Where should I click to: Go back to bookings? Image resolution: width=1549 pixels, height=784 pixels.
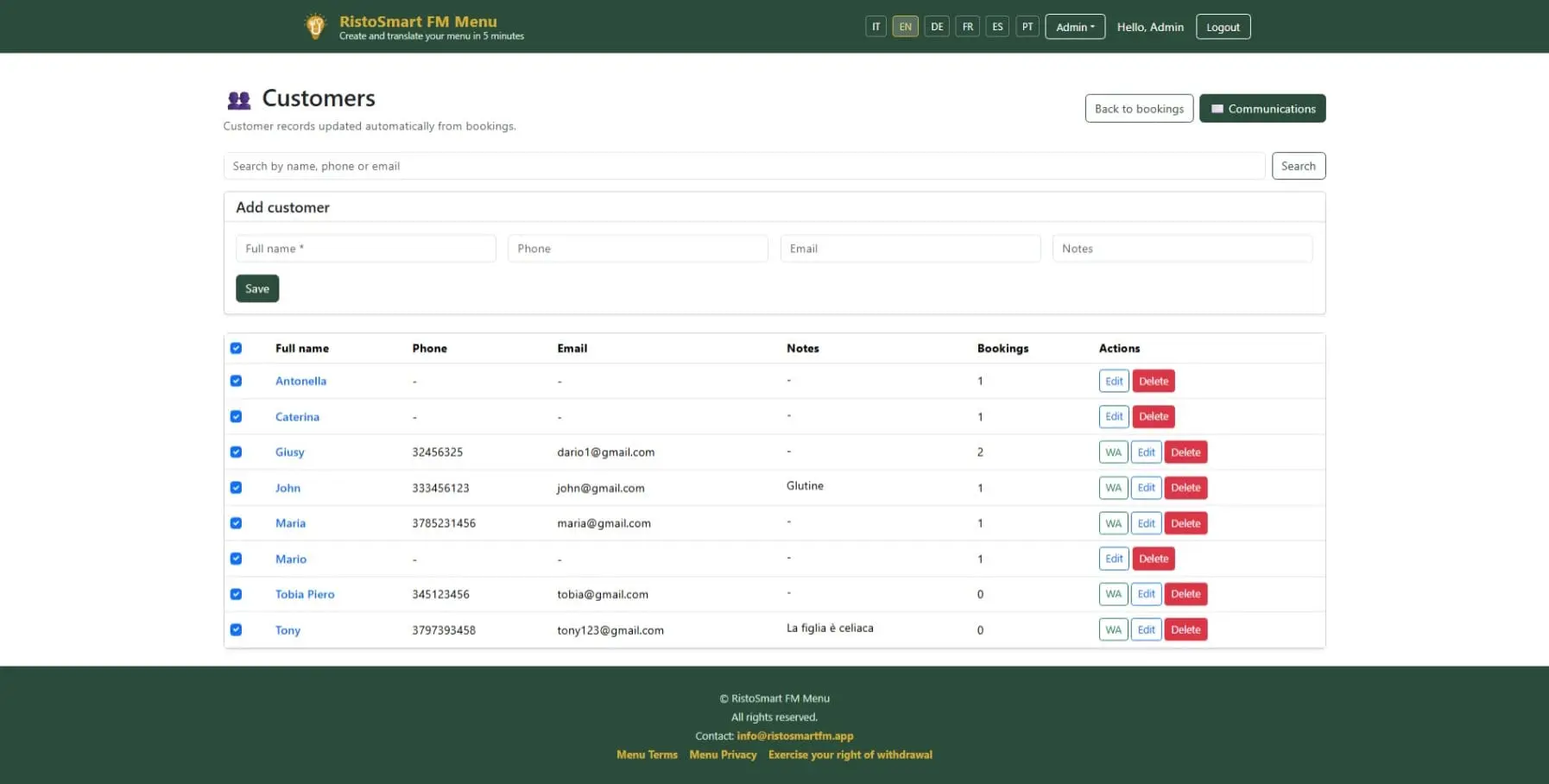pos(1139,109)
